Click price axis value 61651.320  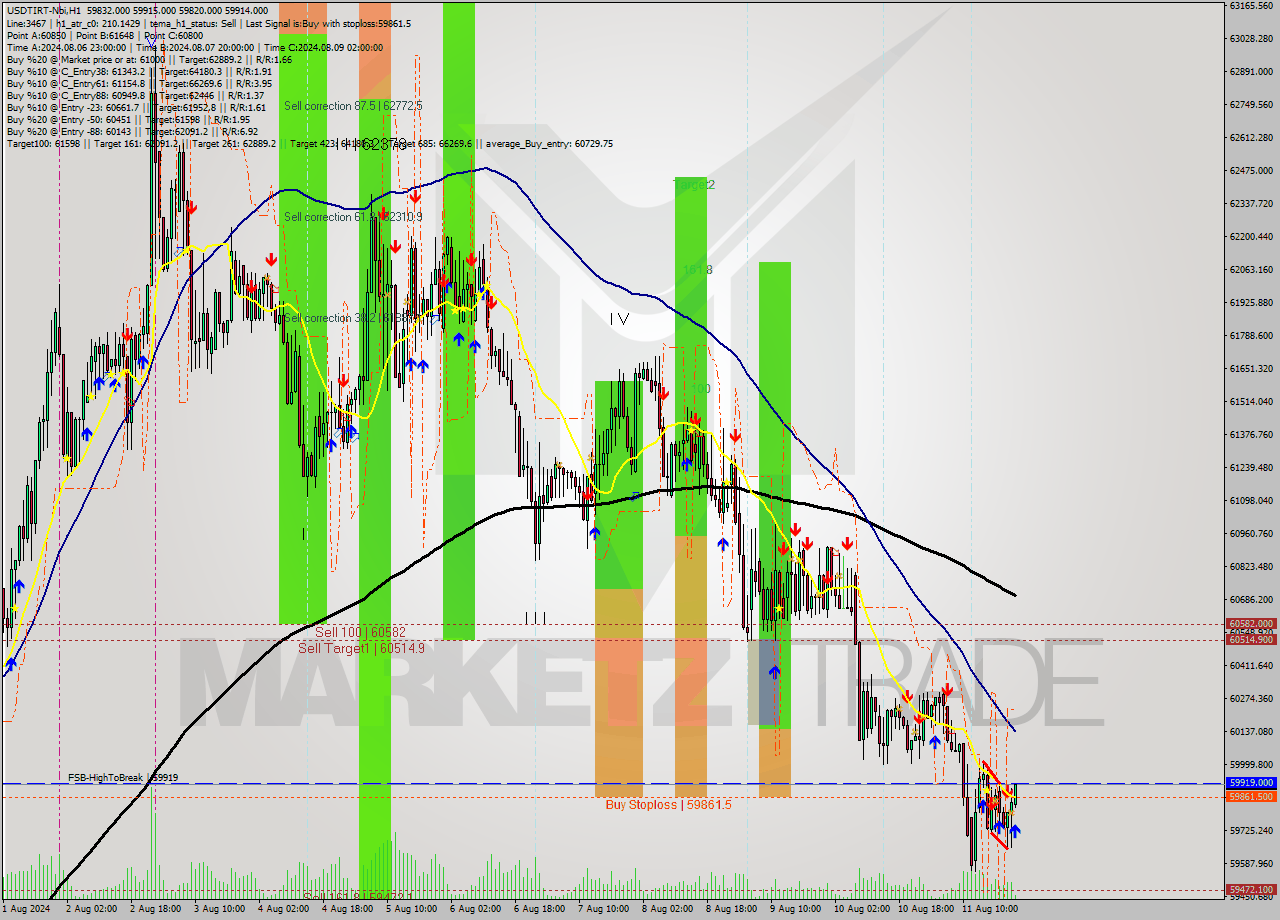pos(1250,368)
